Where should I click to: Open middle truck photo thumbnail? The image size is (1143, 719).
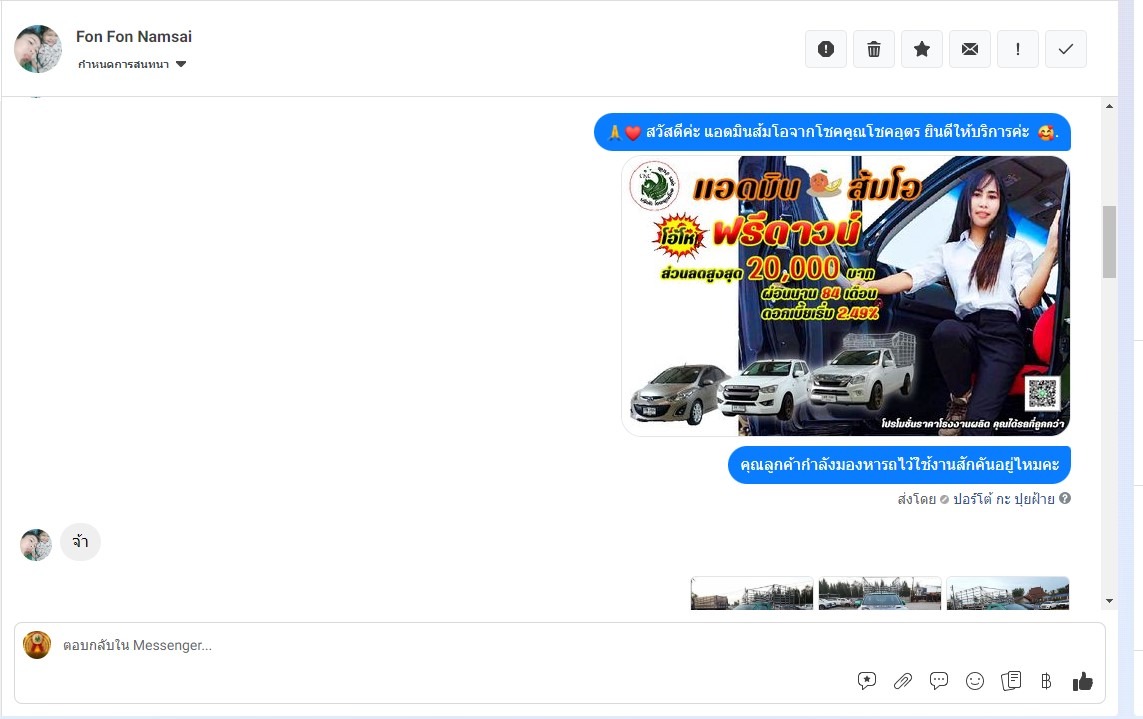[x=880, y=593]
